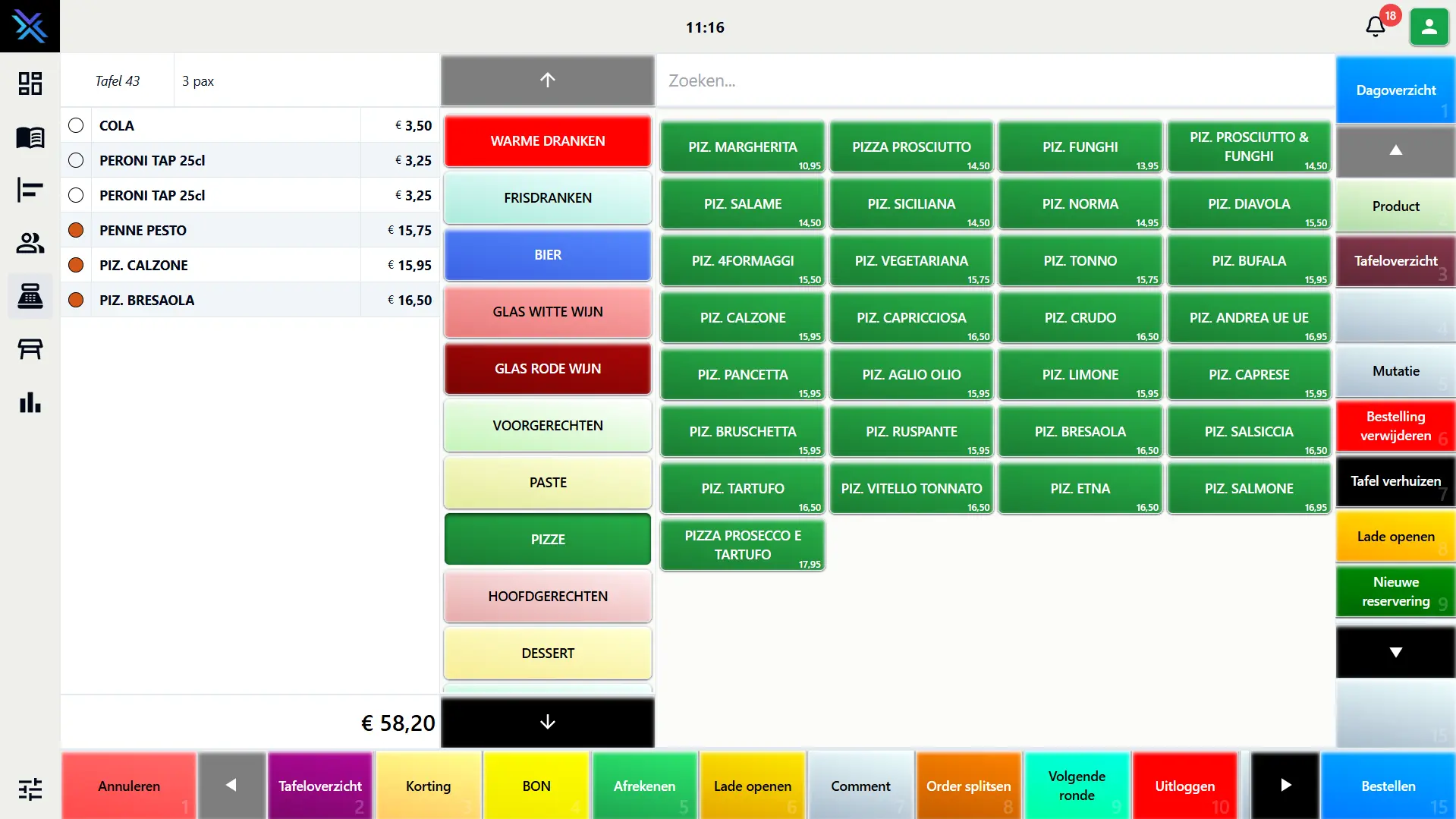Click the red Annuleren button

pos(129,786)
